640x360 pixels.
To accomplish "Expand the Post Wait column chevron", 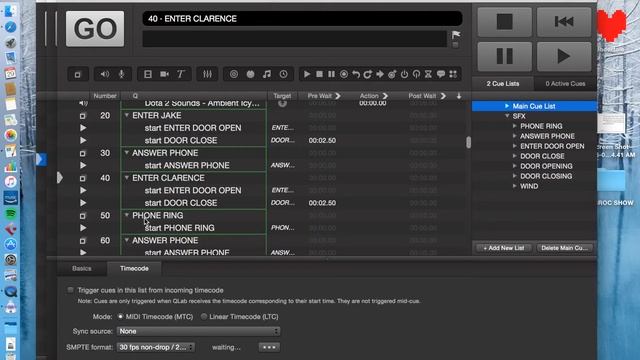I will click(x=443, y=96).
